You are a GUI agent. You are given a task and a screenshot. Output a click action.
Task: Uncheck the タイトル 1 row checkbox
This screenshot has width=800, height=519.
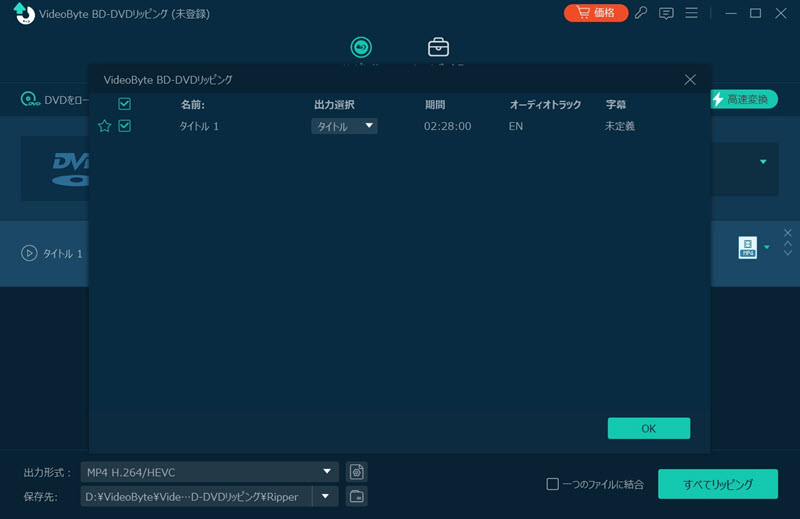pyautogui.click(x=124, y=126)
